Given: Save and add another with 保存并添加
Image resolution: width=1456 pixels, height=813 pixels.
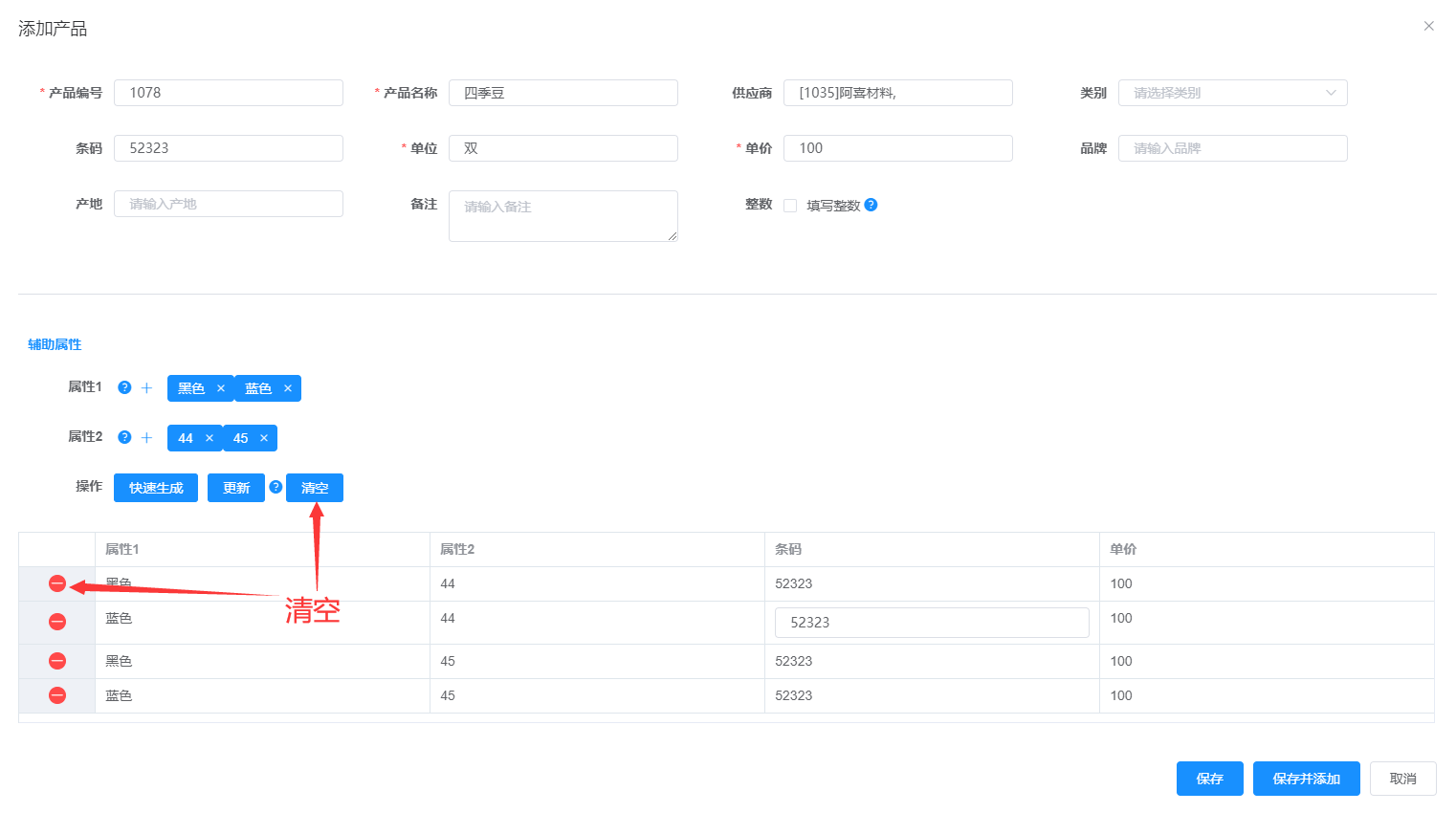Looking at the screenshot, I should coord(1306,779).
